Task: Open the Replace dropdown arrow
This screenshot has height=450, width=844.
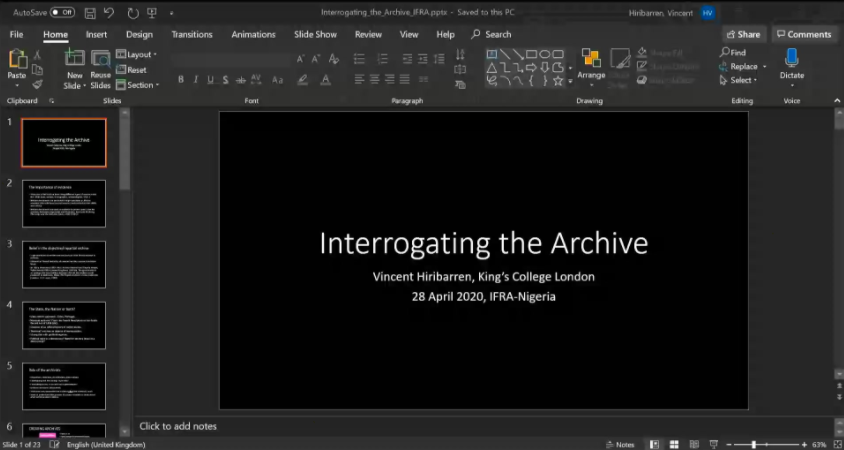Action: 764,67
